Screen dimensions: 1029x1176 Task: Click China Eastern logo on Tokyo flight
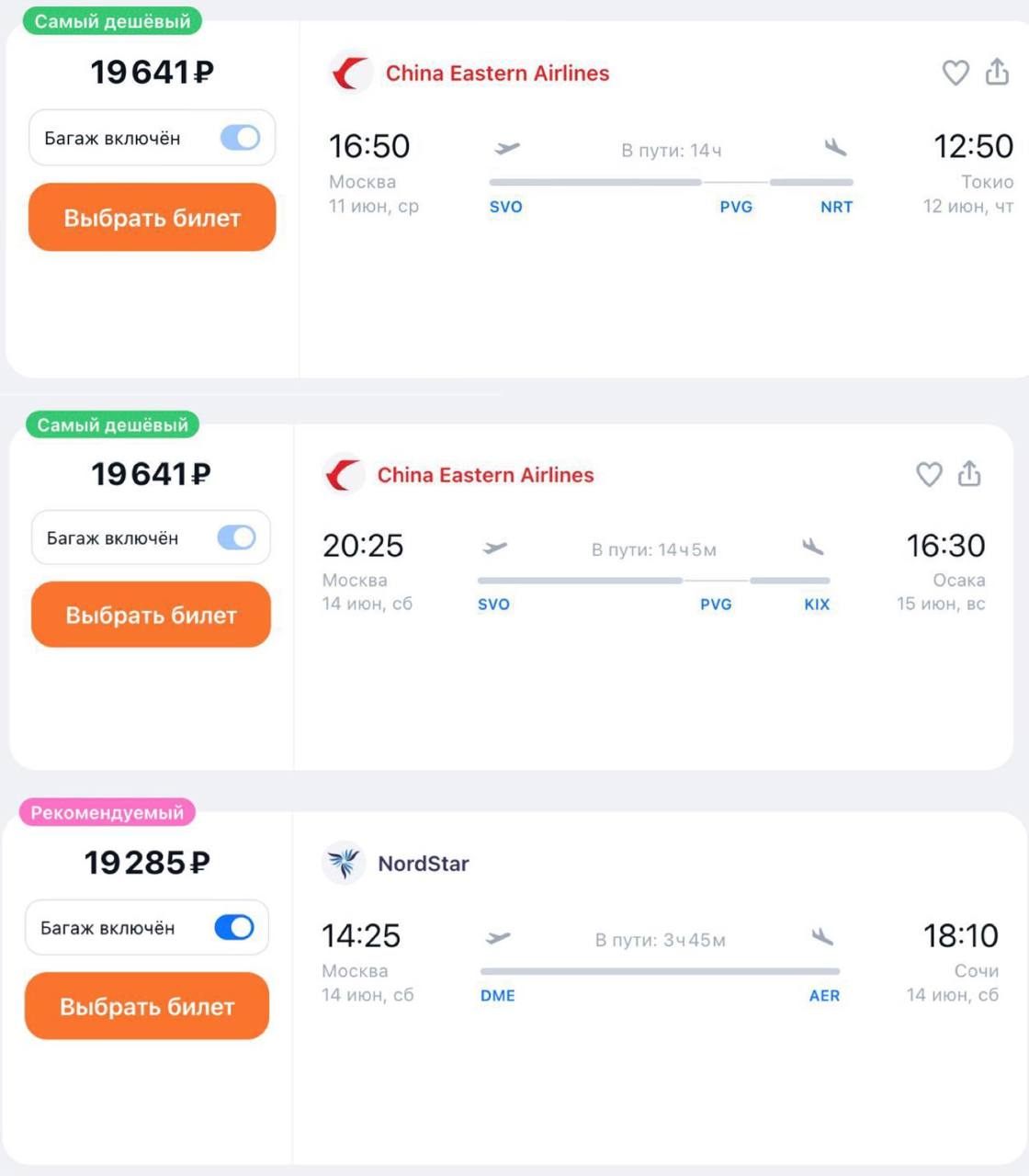click(350, 73)
